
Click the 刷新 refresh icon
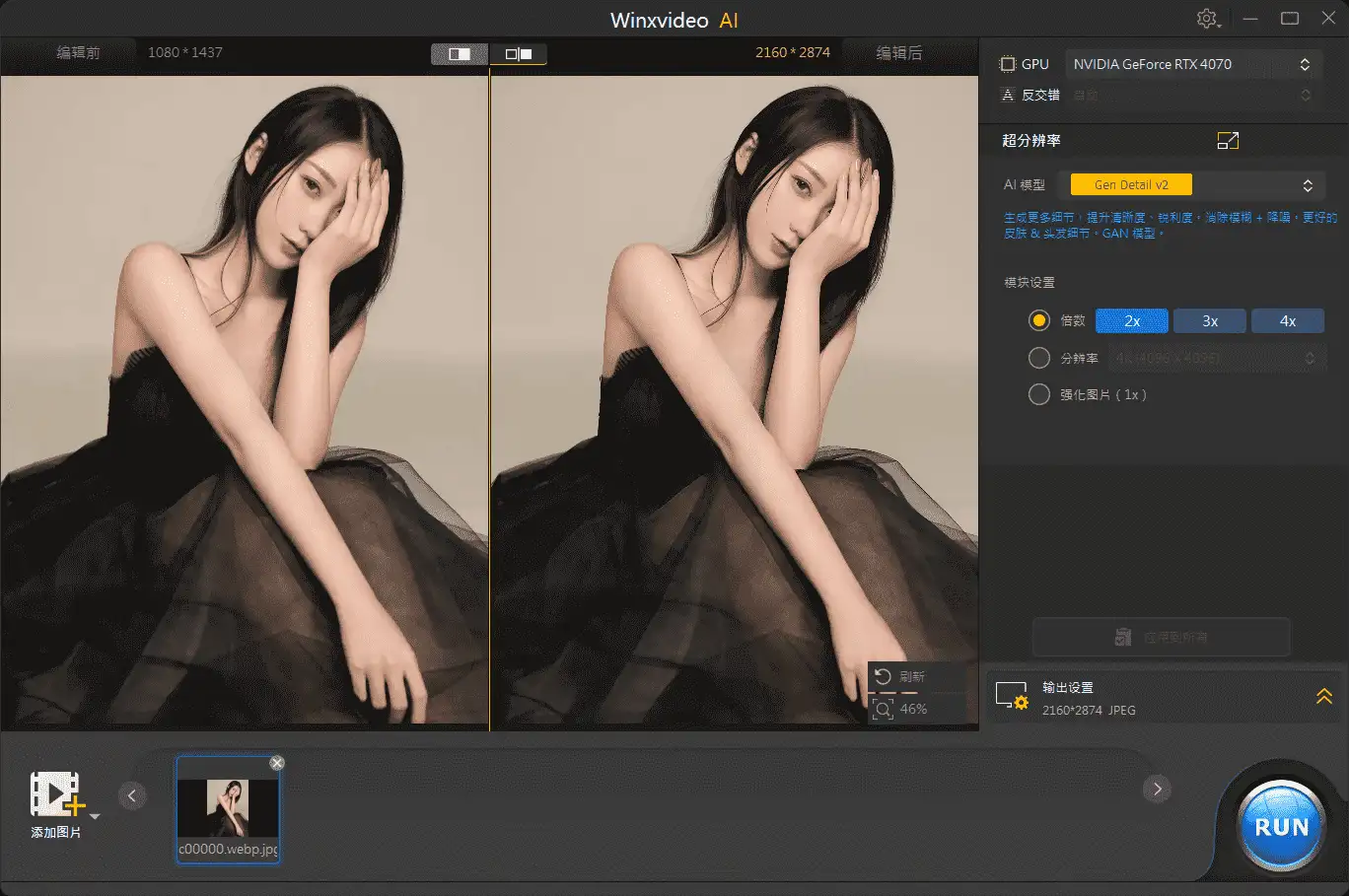point(884,676)
